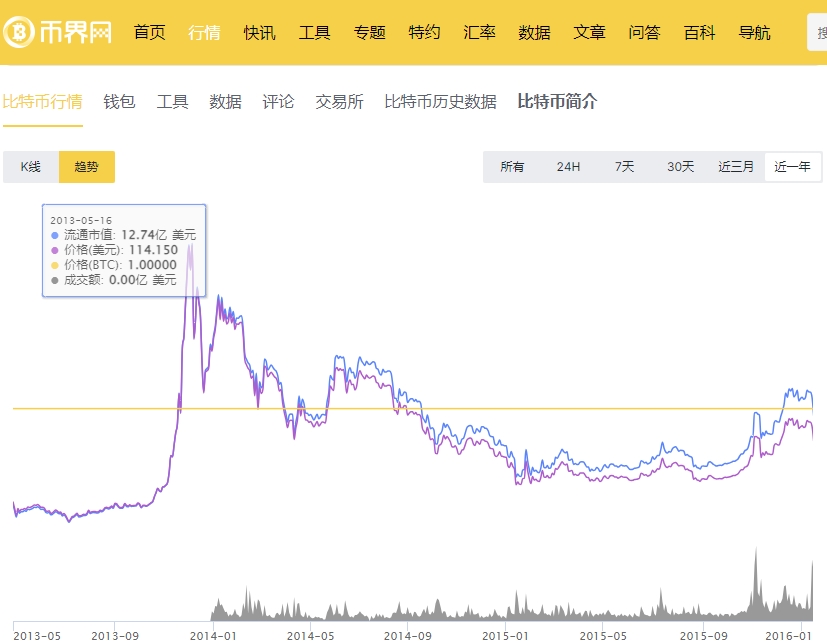Click the 币界网 logo icon

click(19, 32)
